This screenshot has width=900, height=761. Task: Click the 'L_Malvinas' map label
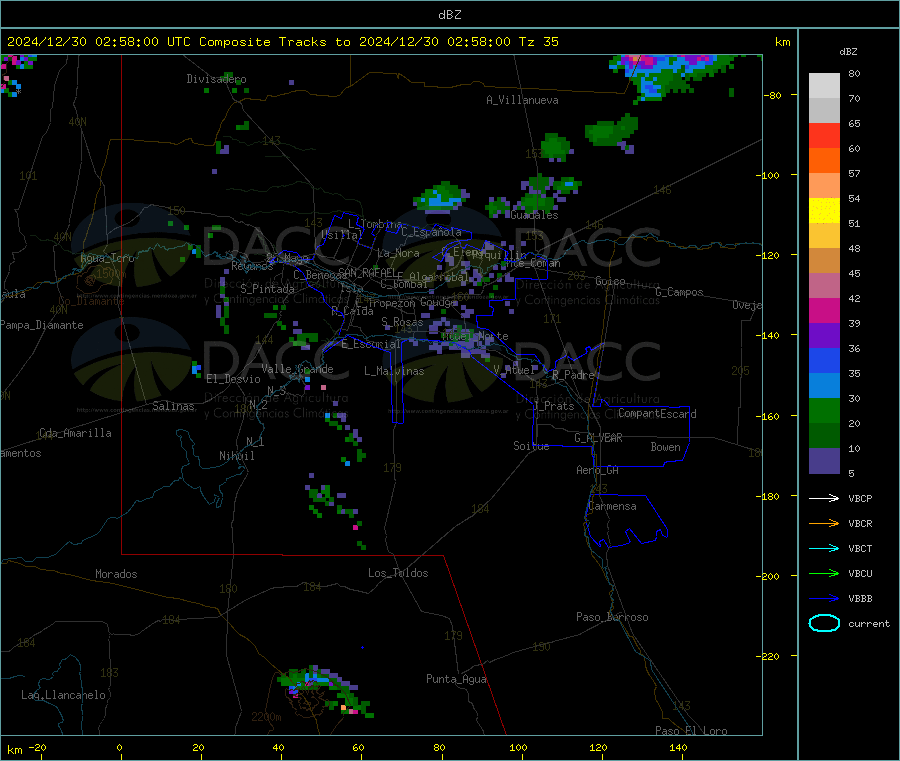click(394, 371)
